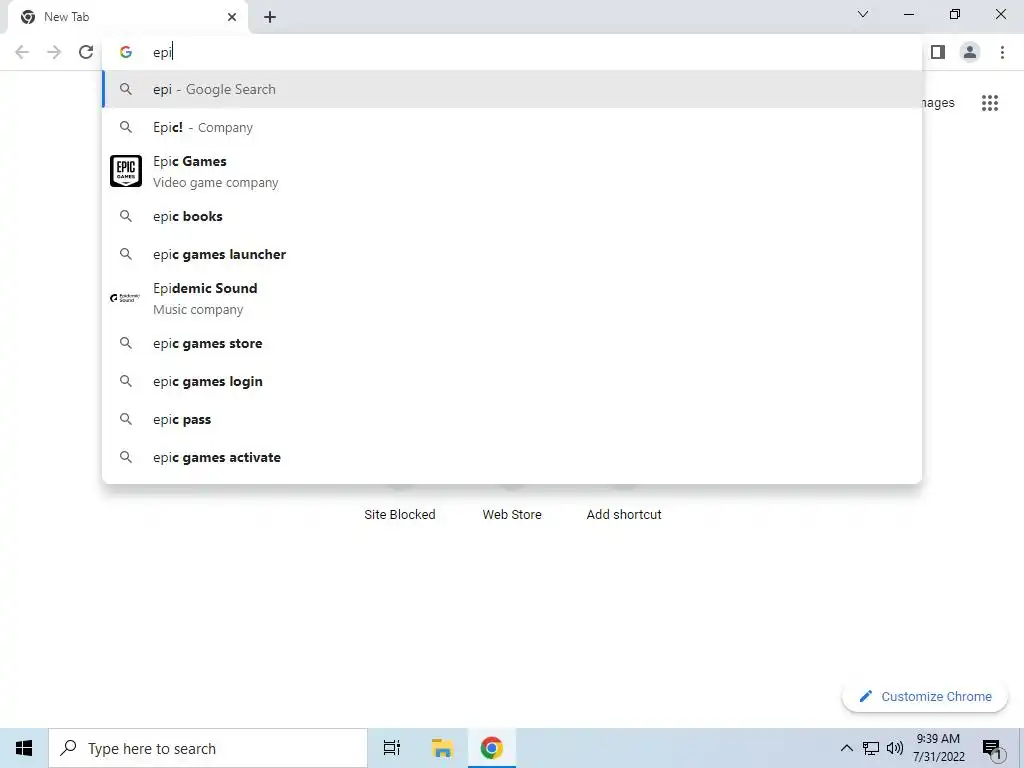This screenshot has width=1024, height=768.
Task: Choose the 'epic games activate' suggestion
Action: pyautogui.click(x=512, y=457)
